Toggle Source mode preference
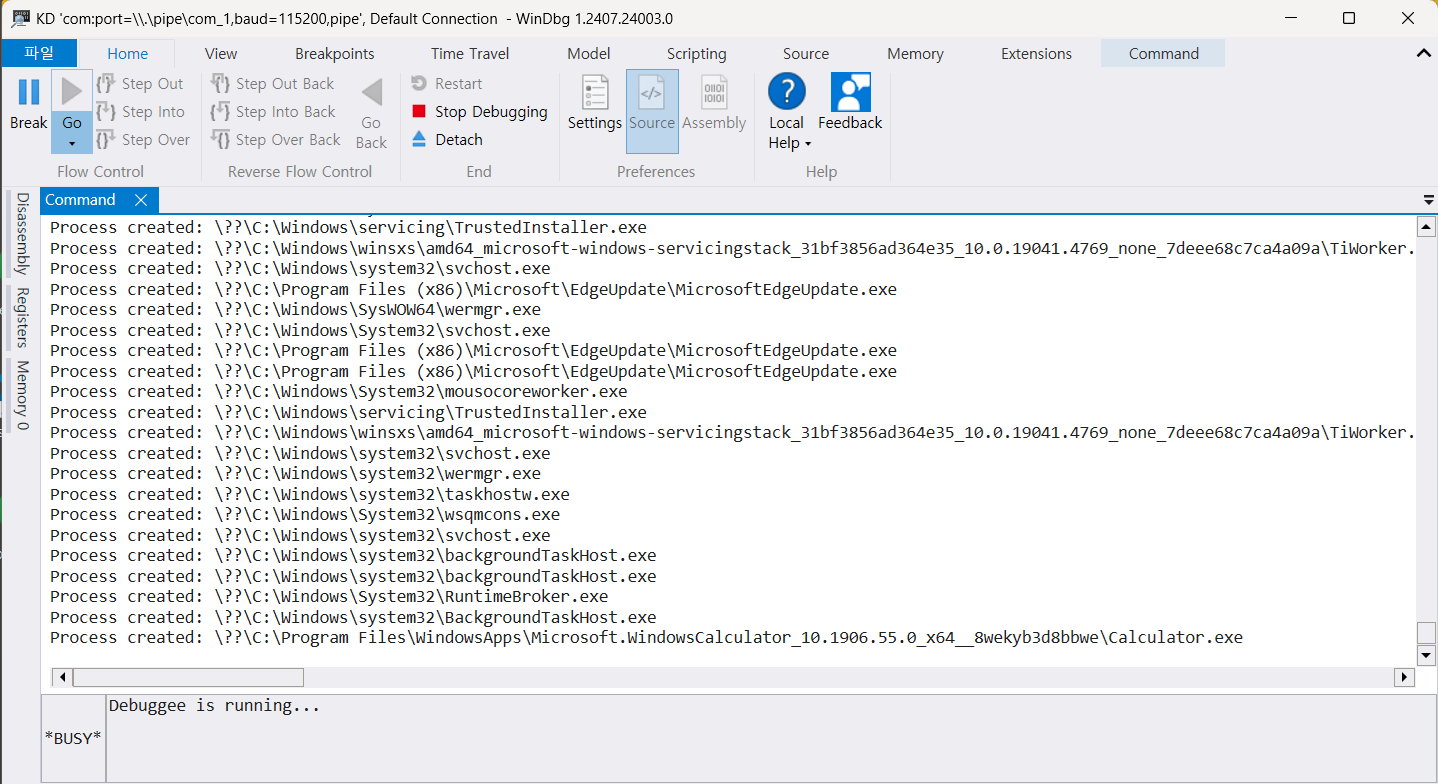Viewport: 1438px width, 784px height. (x=652, y=110)
